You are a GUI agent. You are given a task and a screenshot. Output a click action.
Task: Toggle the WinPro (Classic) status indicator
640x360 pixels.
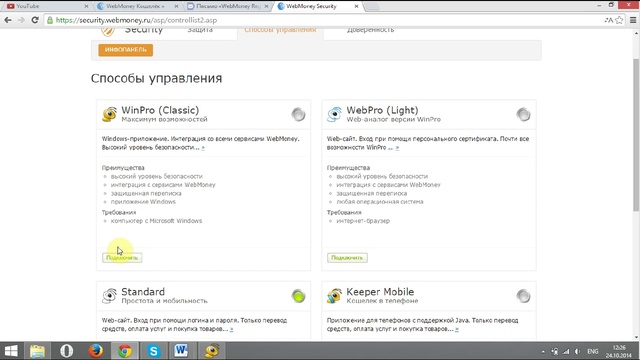(298, 114)
